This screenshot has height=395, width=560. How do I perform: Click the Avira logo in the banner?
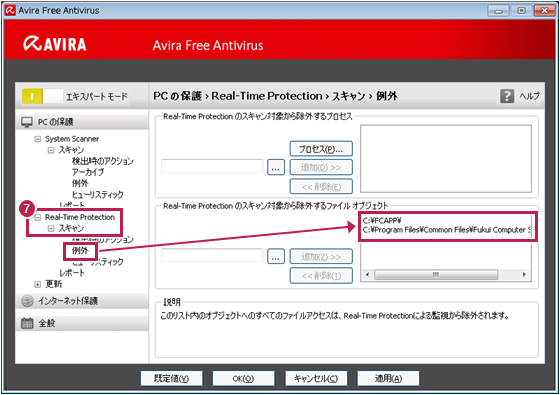click(x=55, y=44)
